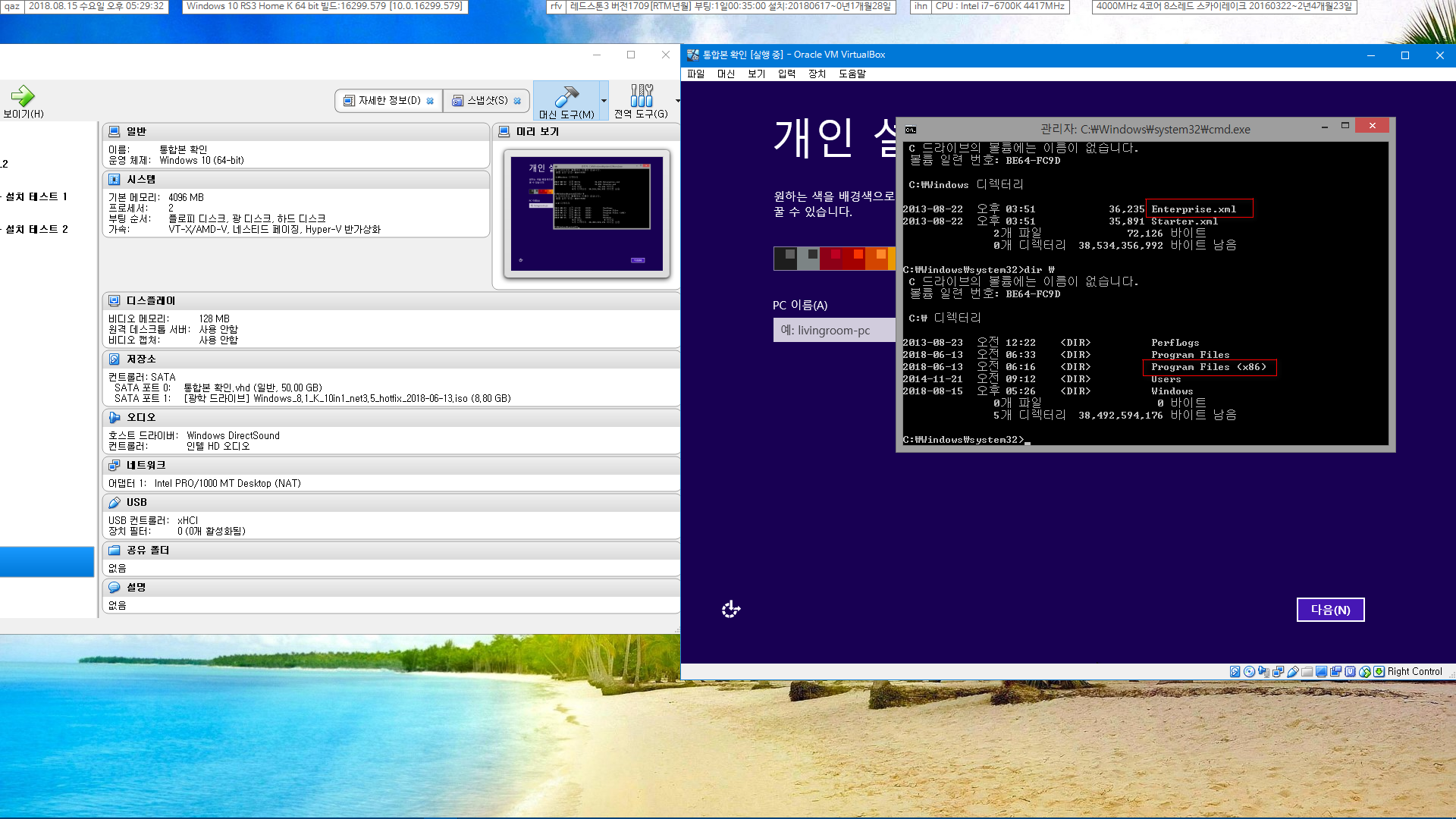Click the General (일반) section icon
Viewport: 1456px width, 819px height.
tap(115, 131)
